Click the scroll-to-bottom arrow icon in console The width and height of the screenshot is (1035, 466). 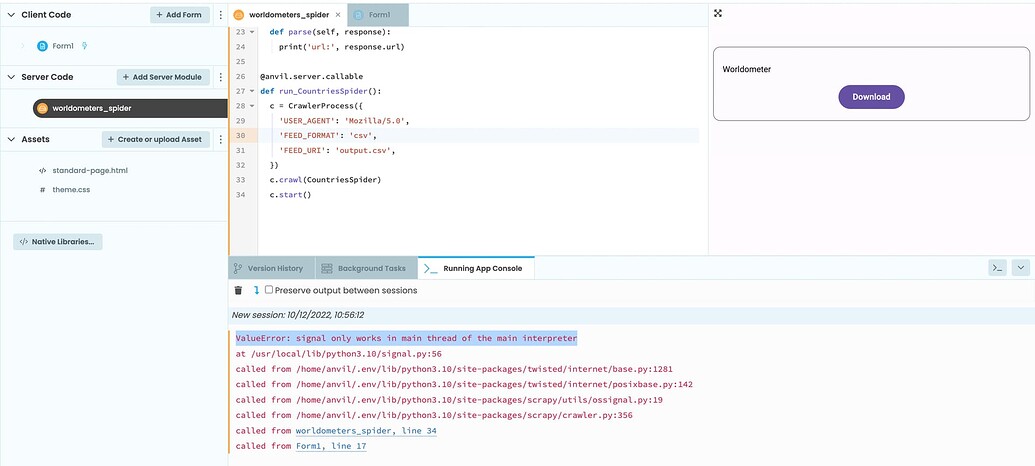point(256,290)
